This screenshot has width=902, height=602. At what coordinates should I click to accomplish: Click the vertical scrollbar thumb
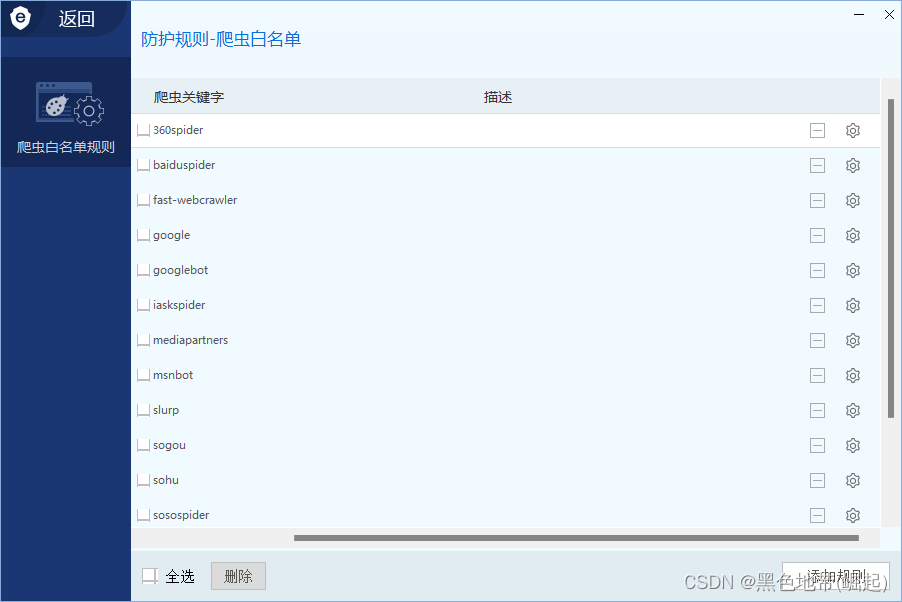[890, 258]
